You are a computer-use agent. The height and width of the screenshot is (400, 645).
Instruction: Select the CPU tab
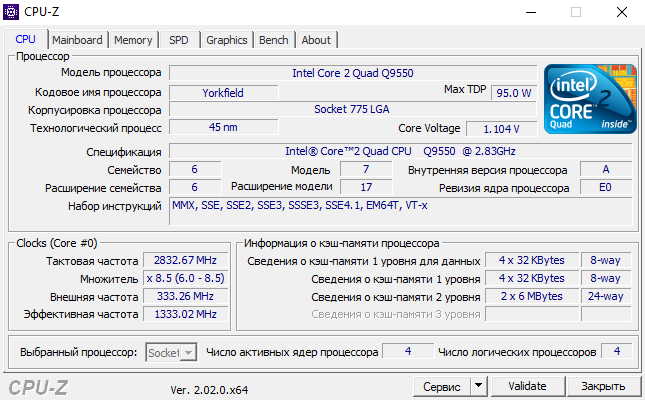click(26, 39)
